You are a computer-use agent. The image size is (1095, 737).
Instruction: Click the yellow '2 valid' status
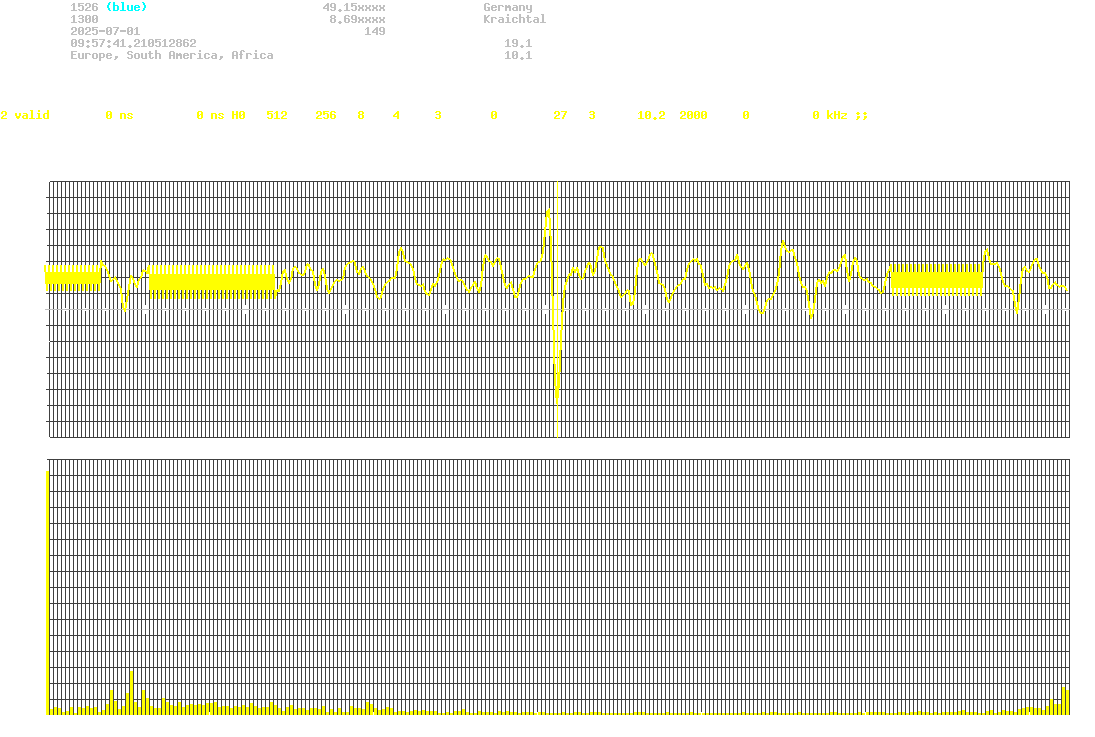click(25, 115)
